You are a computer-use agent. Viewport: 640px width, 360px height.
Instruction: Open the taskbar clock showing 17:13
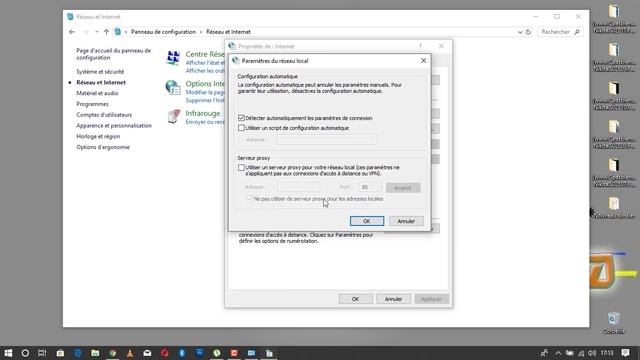click(x=607, y=353)
